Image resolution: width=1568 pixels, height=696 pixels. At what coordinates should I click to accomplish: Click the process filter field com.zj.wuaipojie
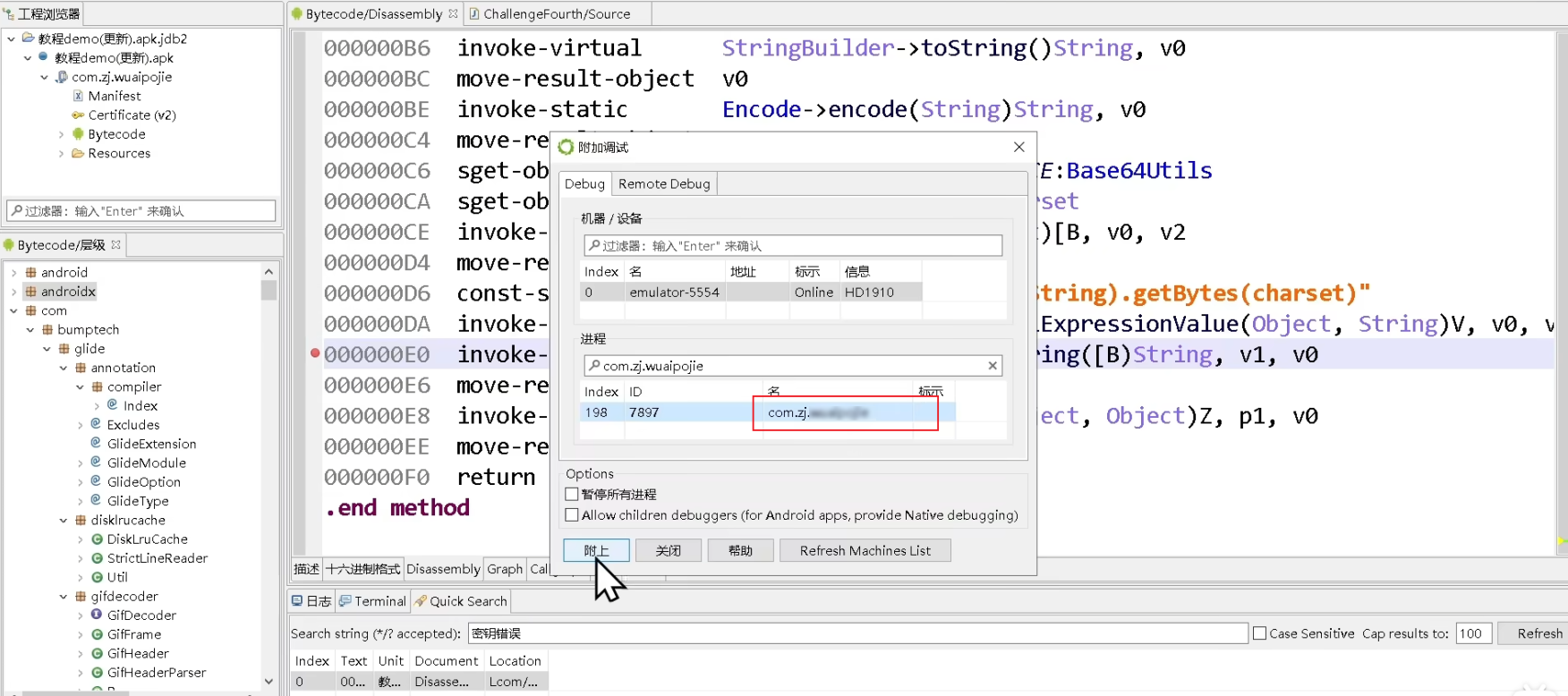793,365
